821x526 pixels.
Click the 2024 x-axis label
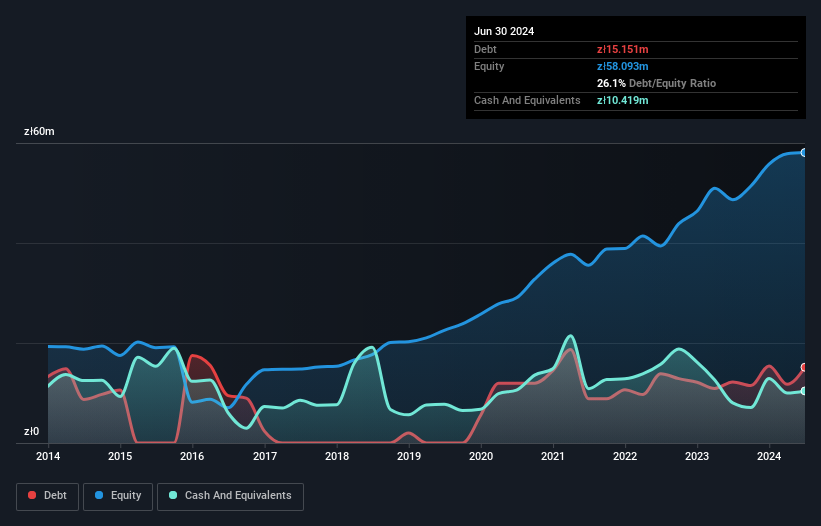click(769, 456)
